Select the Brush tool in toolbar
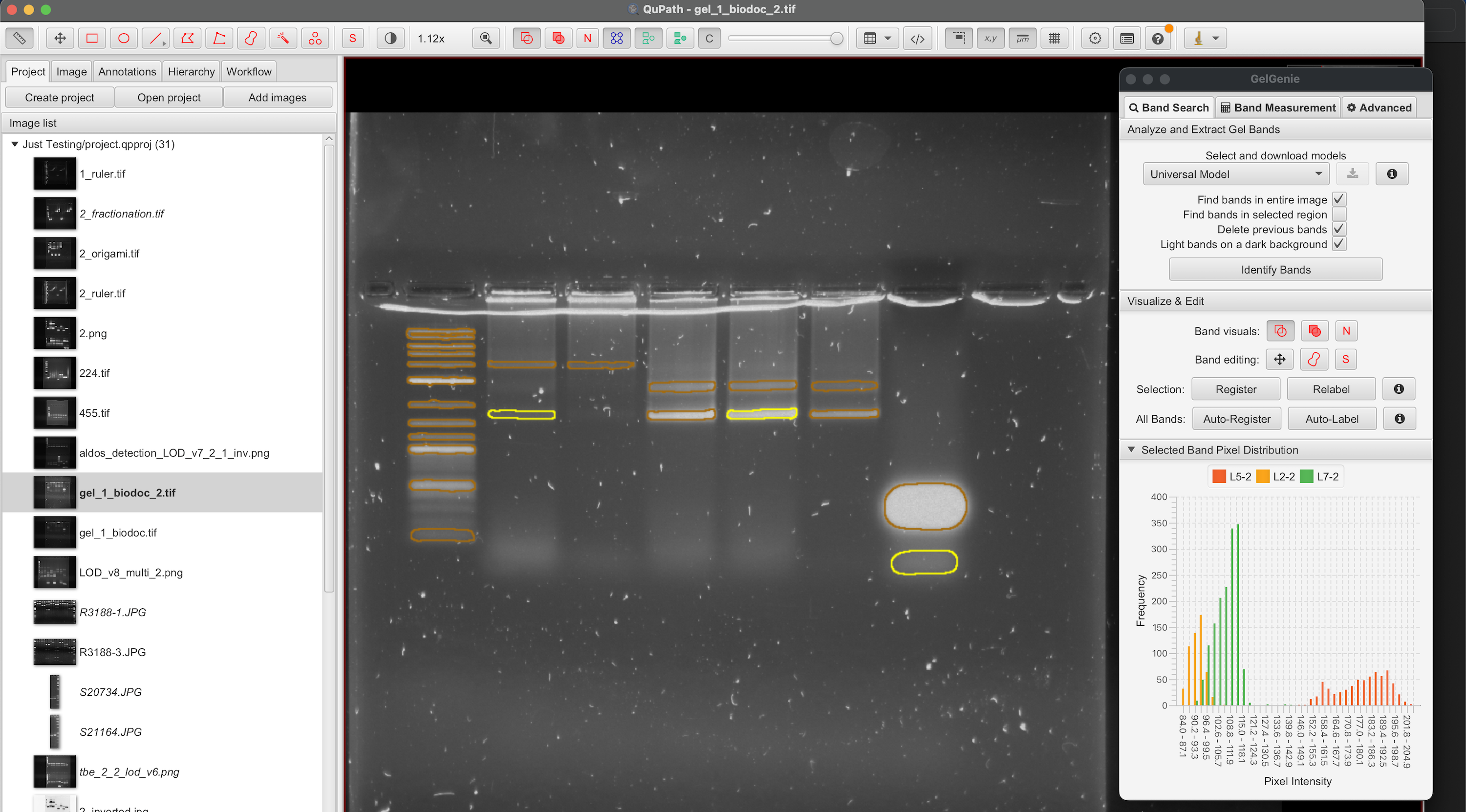The height and width of the screenshot is (812, 1466). (x=251, y=38)
